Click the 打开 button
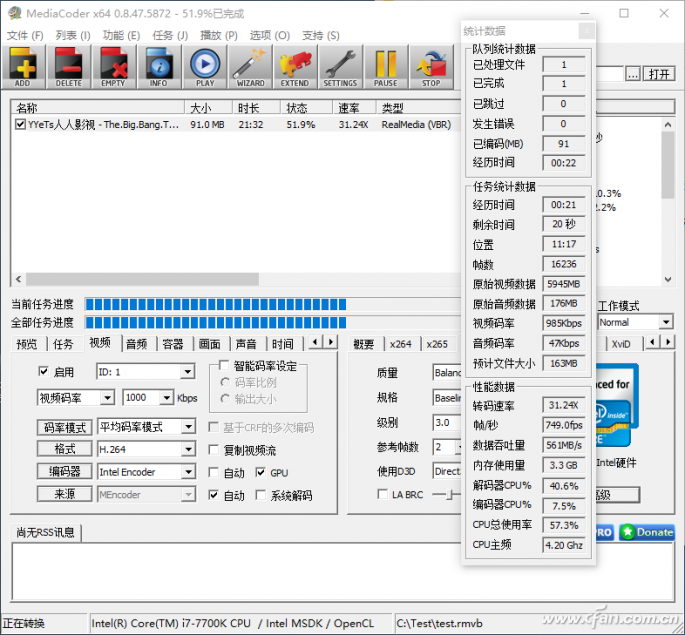This screenshot has height=635, width=685. click(659, 74)
